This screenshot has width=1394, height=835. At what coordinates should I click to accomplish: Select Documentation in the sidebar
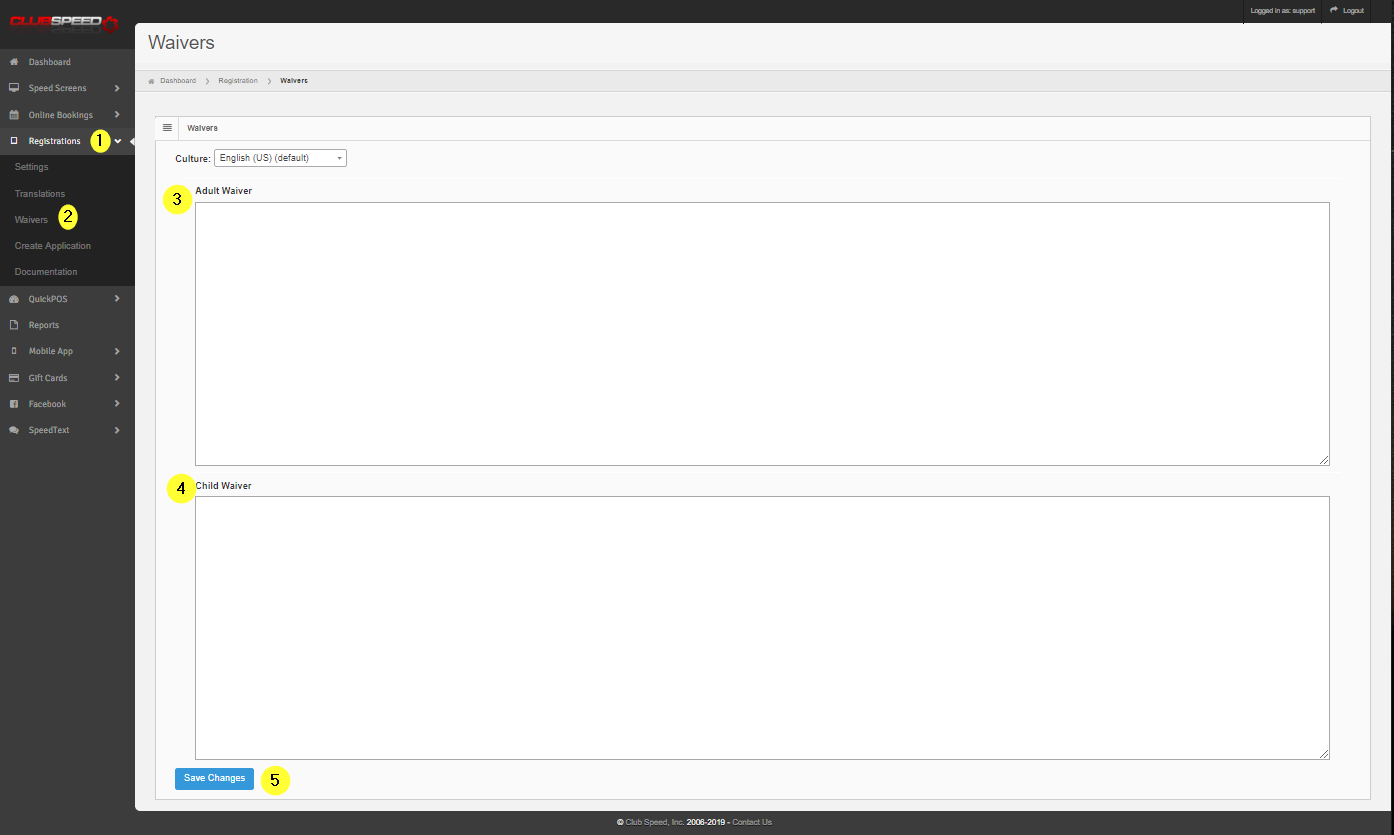coord(46,272)
